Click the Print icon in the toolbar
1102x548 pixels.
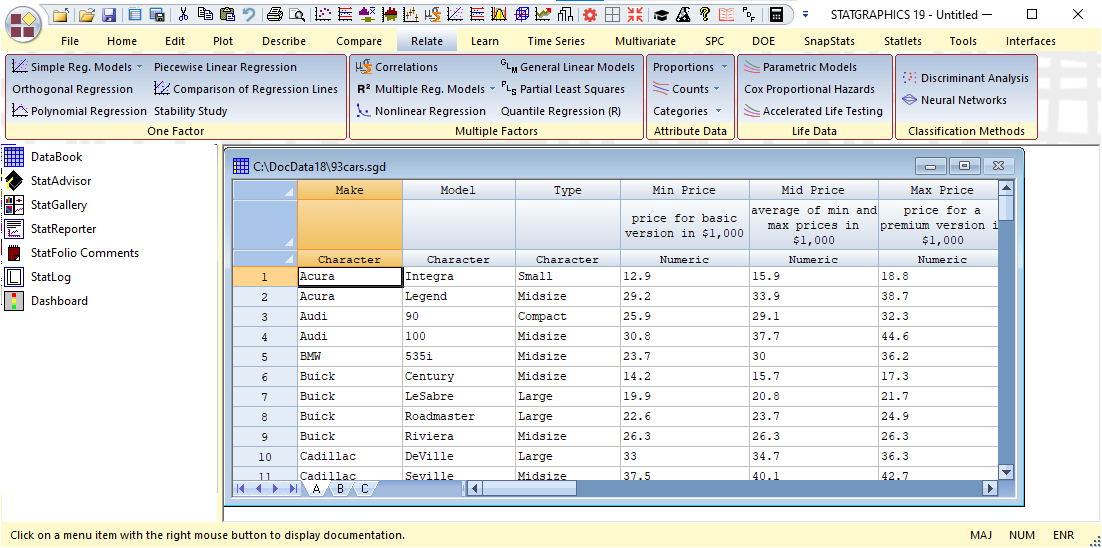pos(274,15)
